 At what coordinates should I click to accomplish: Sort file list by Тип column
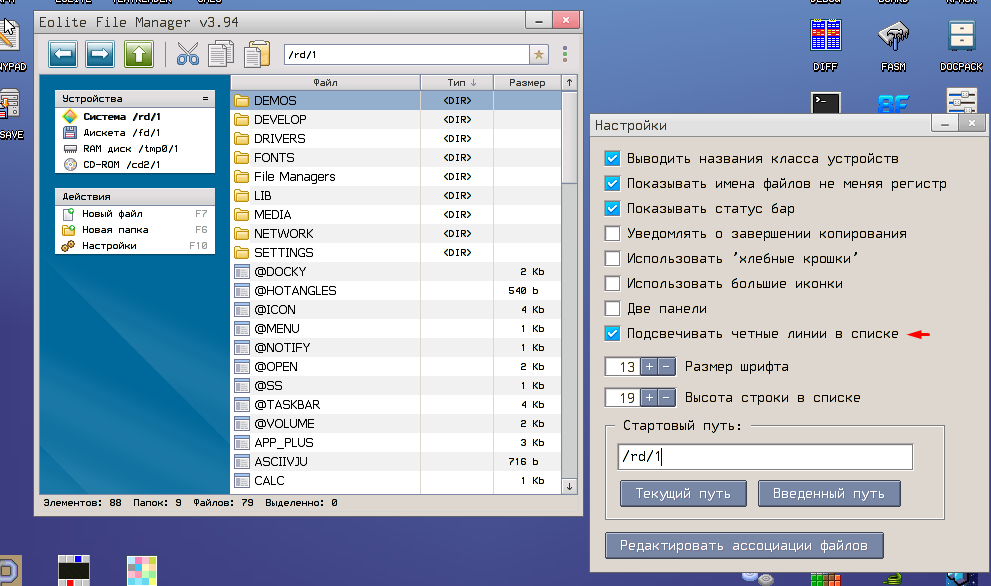pyautogui.click(x=461, y=82)
